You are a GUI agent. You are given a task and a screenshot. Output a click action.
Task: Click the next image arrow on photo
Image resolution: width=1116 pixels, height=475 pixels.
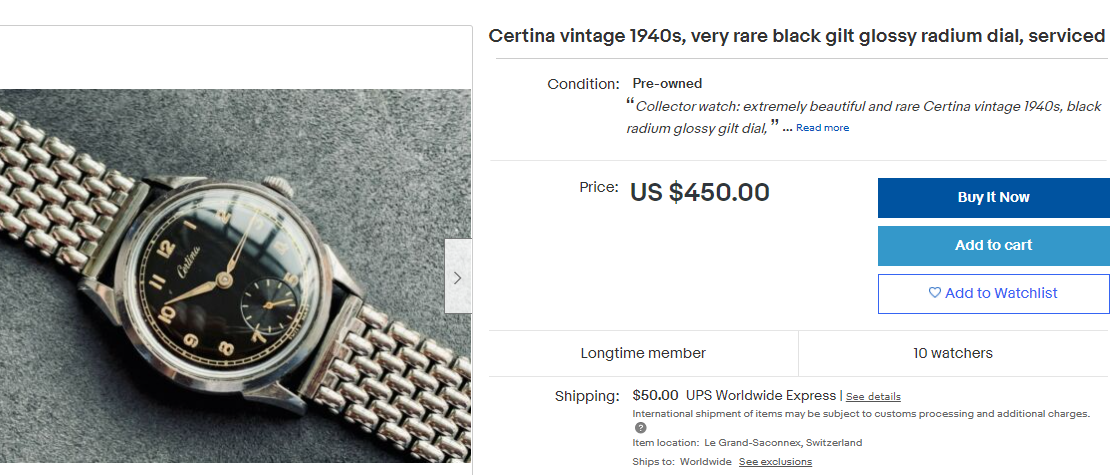[x=458, y=277]
